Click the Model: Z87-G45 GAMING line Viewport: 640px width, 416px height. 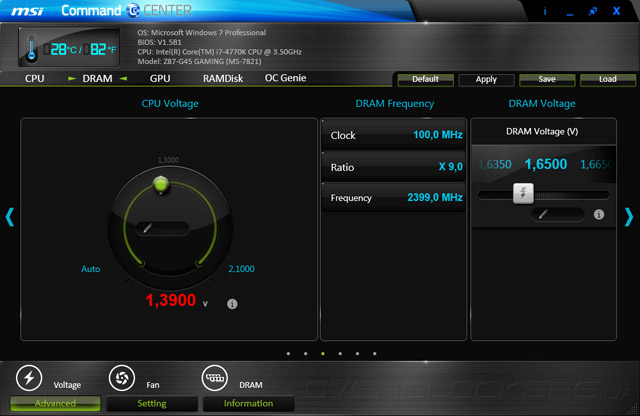[199, 61]
